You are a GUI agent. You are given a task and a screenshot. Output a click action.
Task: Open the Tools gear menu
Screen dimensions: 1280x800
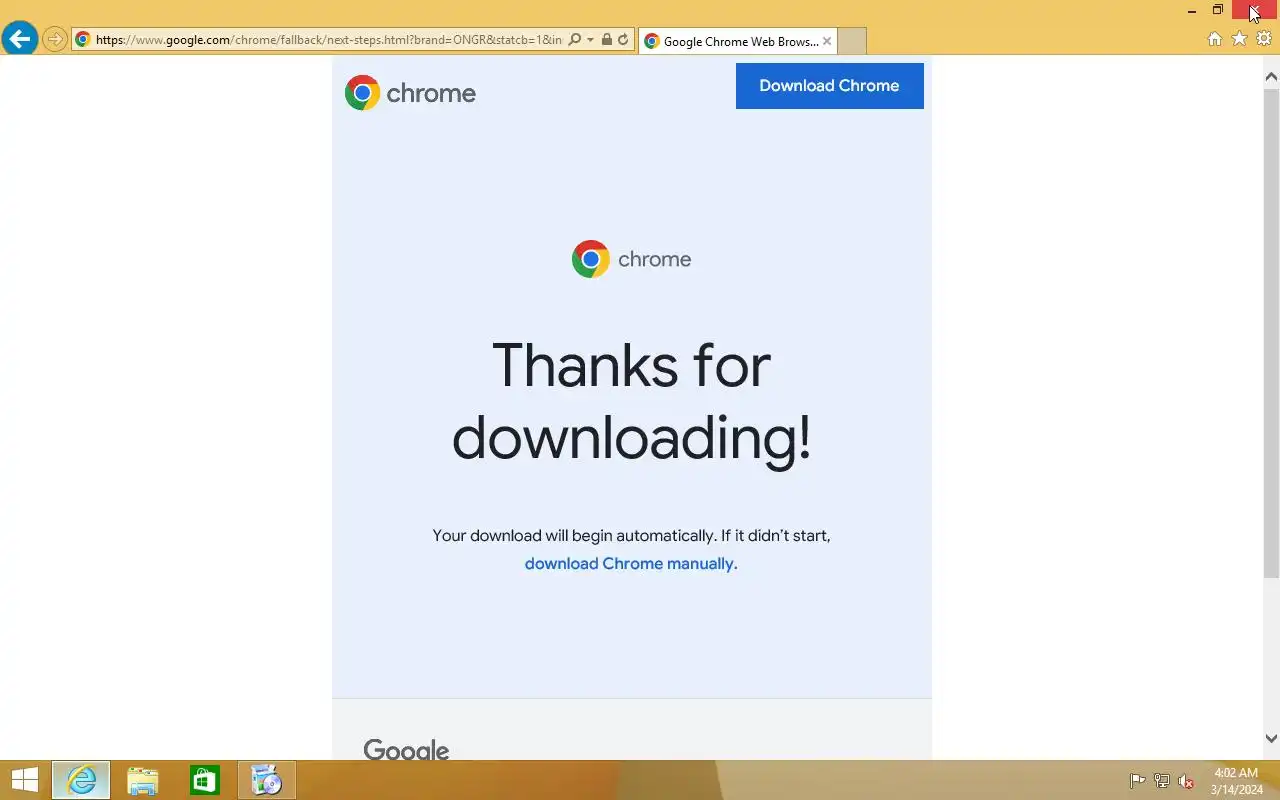1264,39
